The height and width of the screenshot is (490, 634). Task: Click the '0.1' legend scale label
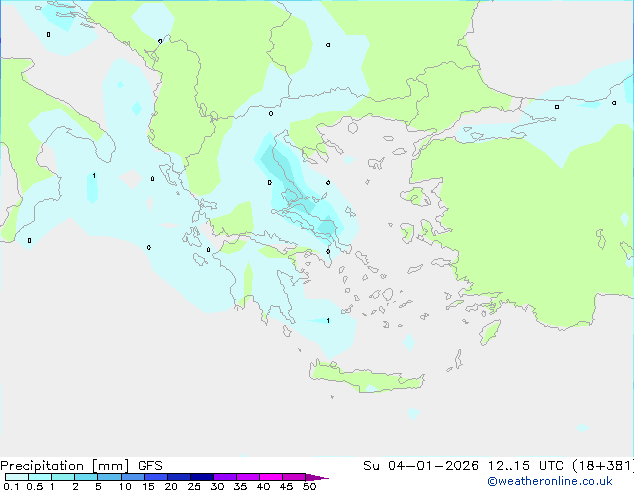click(x=11, y=486)
